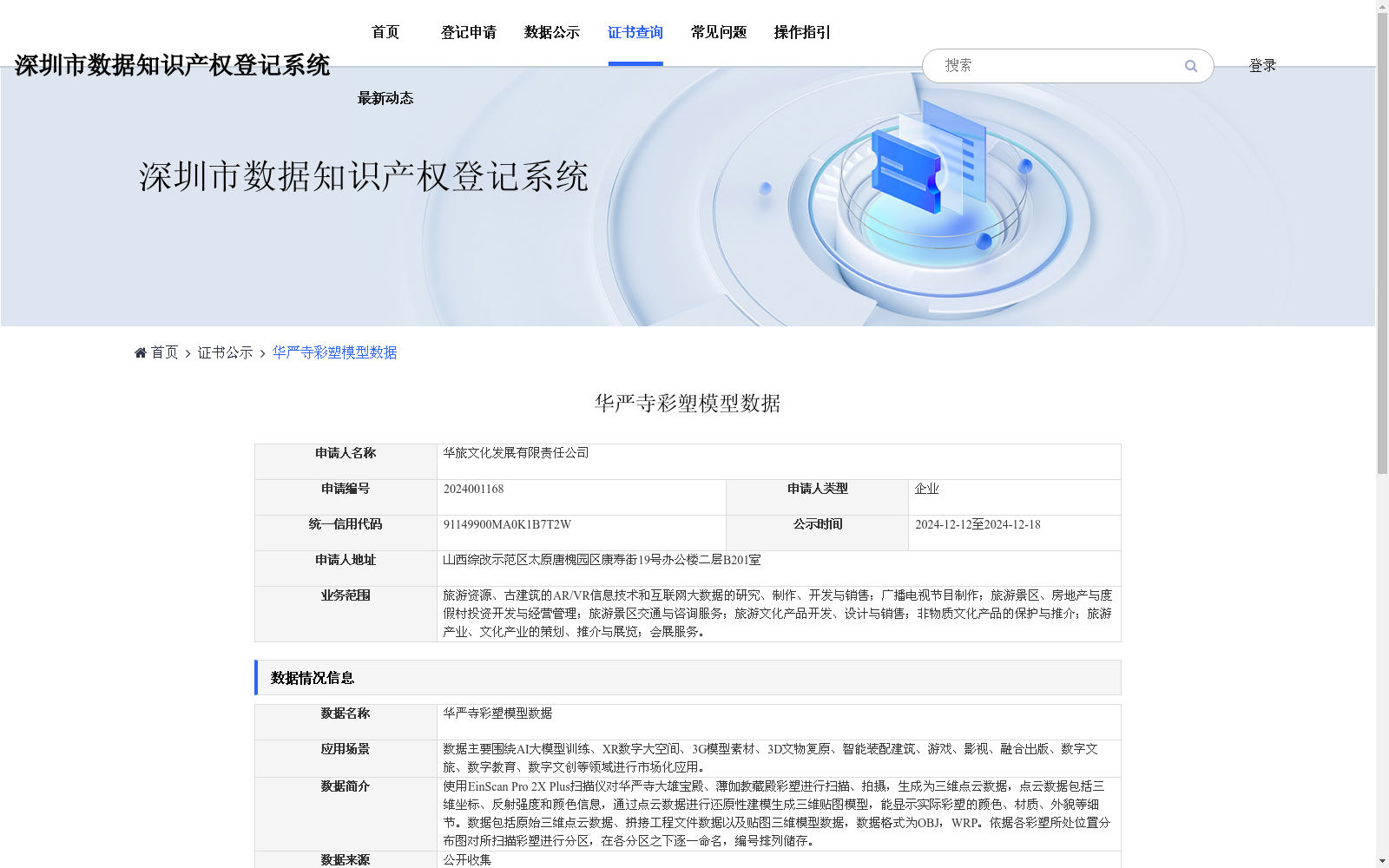
Task: Click the 业务范围 label cell
Action: 346,614
